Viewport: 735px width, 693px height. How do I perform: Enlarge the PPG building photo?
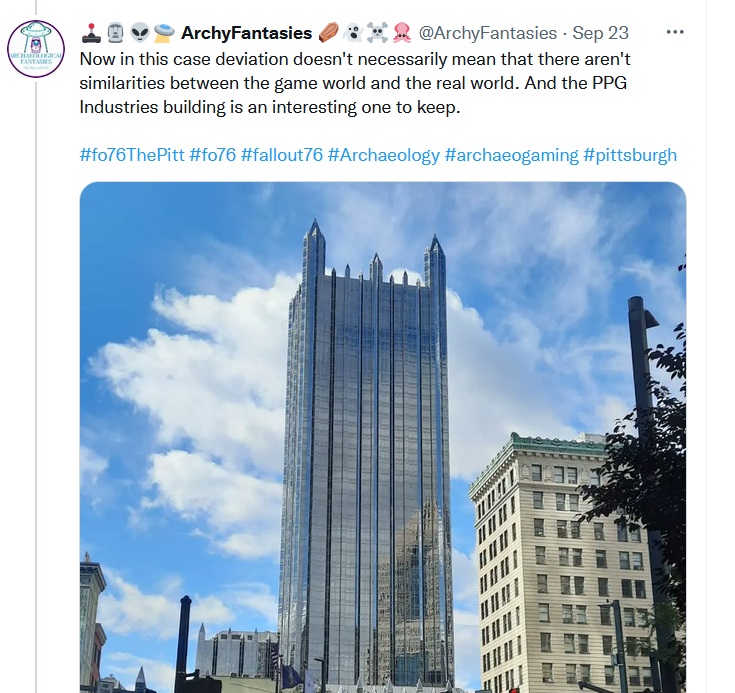[x=383, y=437]
